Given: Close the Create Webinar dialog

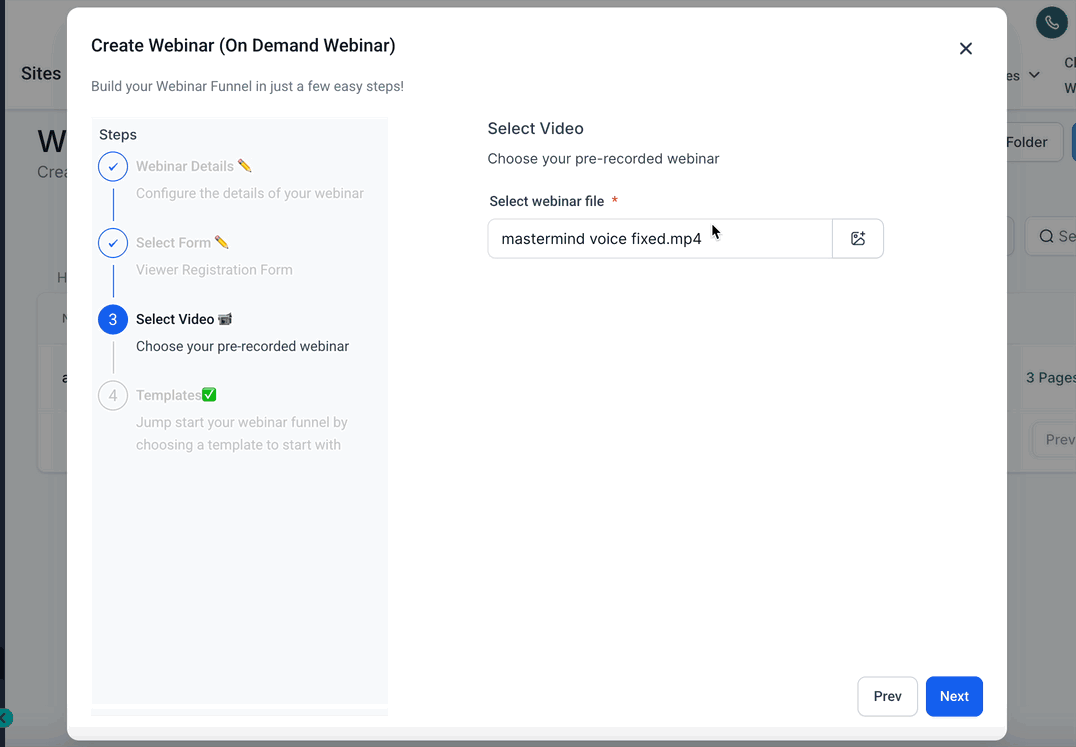Looking at the screenshot, I should tap(965, 49).
